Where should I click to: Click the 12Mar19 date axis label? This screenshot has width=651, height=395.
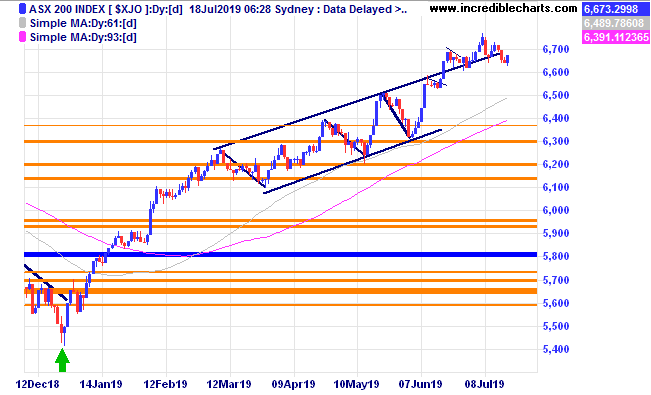[x=229, y=384]
